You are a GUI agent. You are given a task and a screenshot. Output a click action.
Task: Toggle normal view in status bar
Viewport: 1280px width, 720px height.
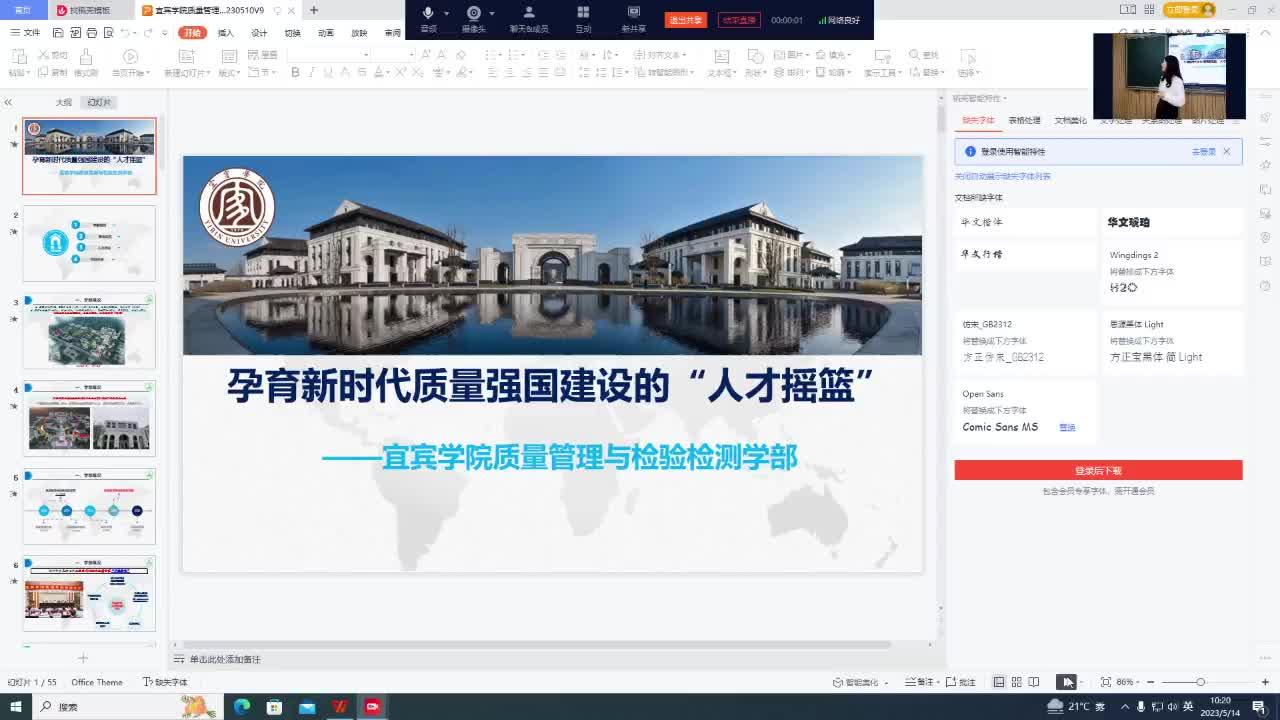point(998,682)
